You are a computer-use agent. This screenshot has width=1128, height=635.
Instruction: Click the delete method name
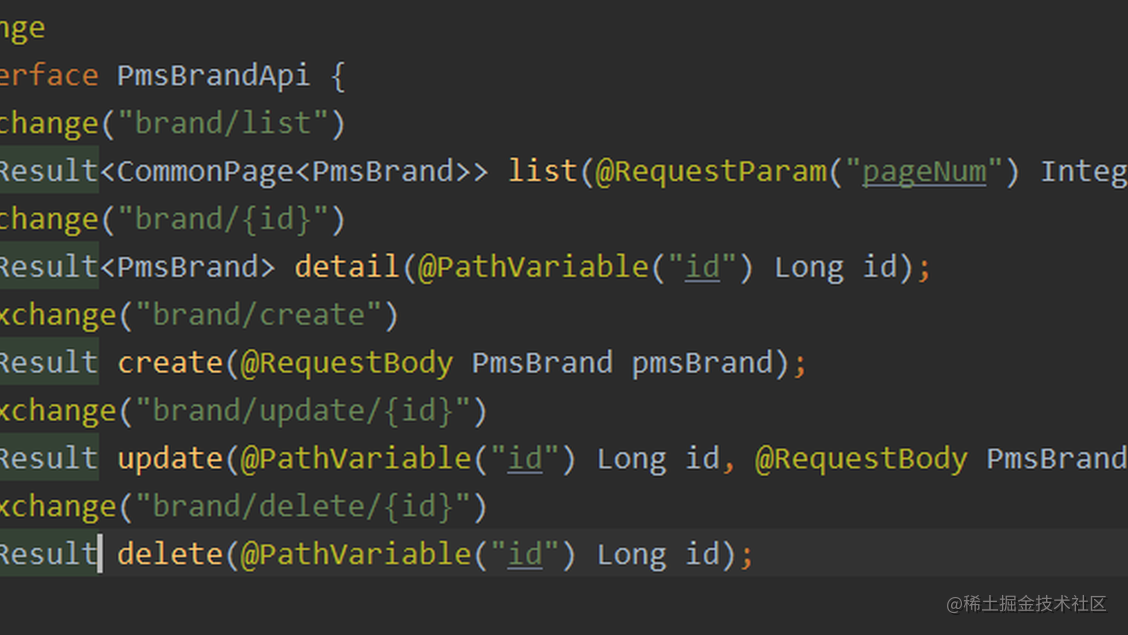tap(170, 554)
